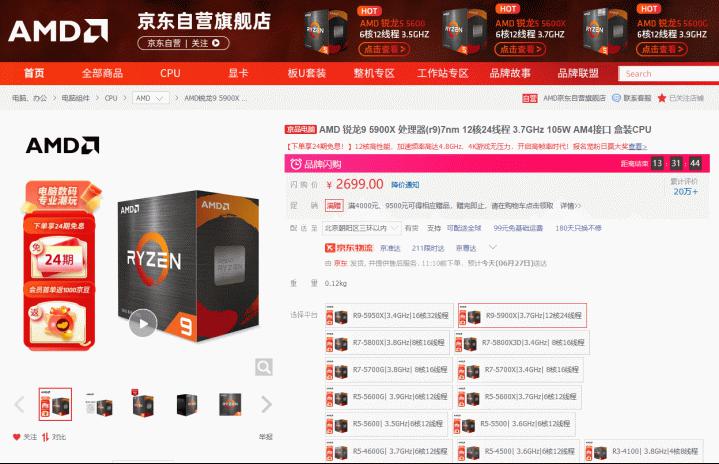Click the AMD logo in the top banner
The width and height of the screenshot is (719, 464).
click(58, 31)
